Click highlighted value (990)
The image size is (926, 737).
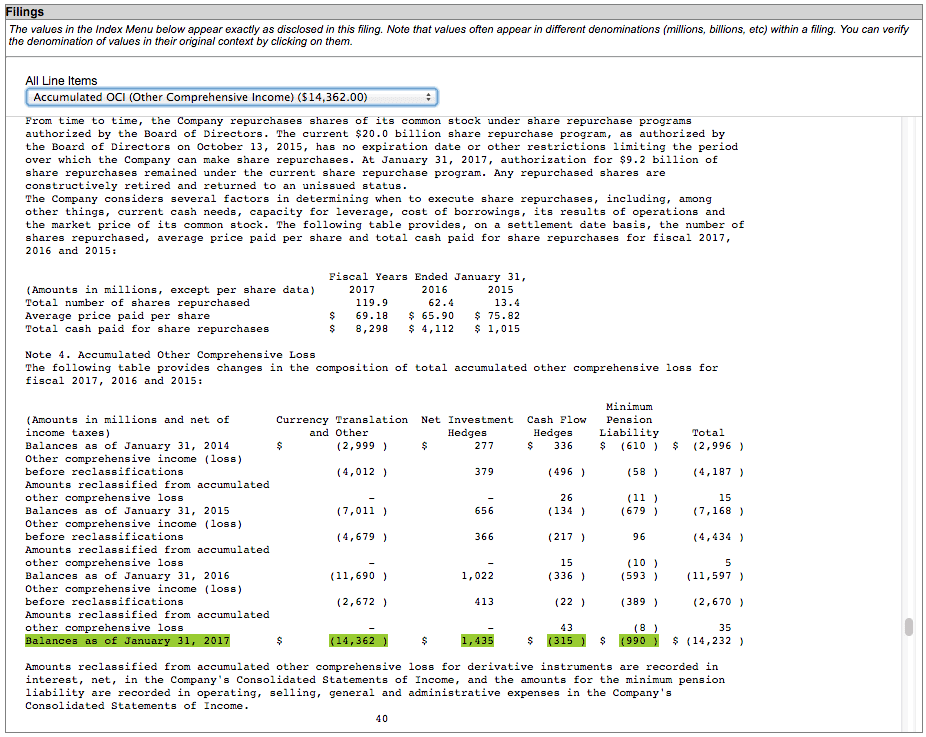pyautogui.click(x=639, y=641)
